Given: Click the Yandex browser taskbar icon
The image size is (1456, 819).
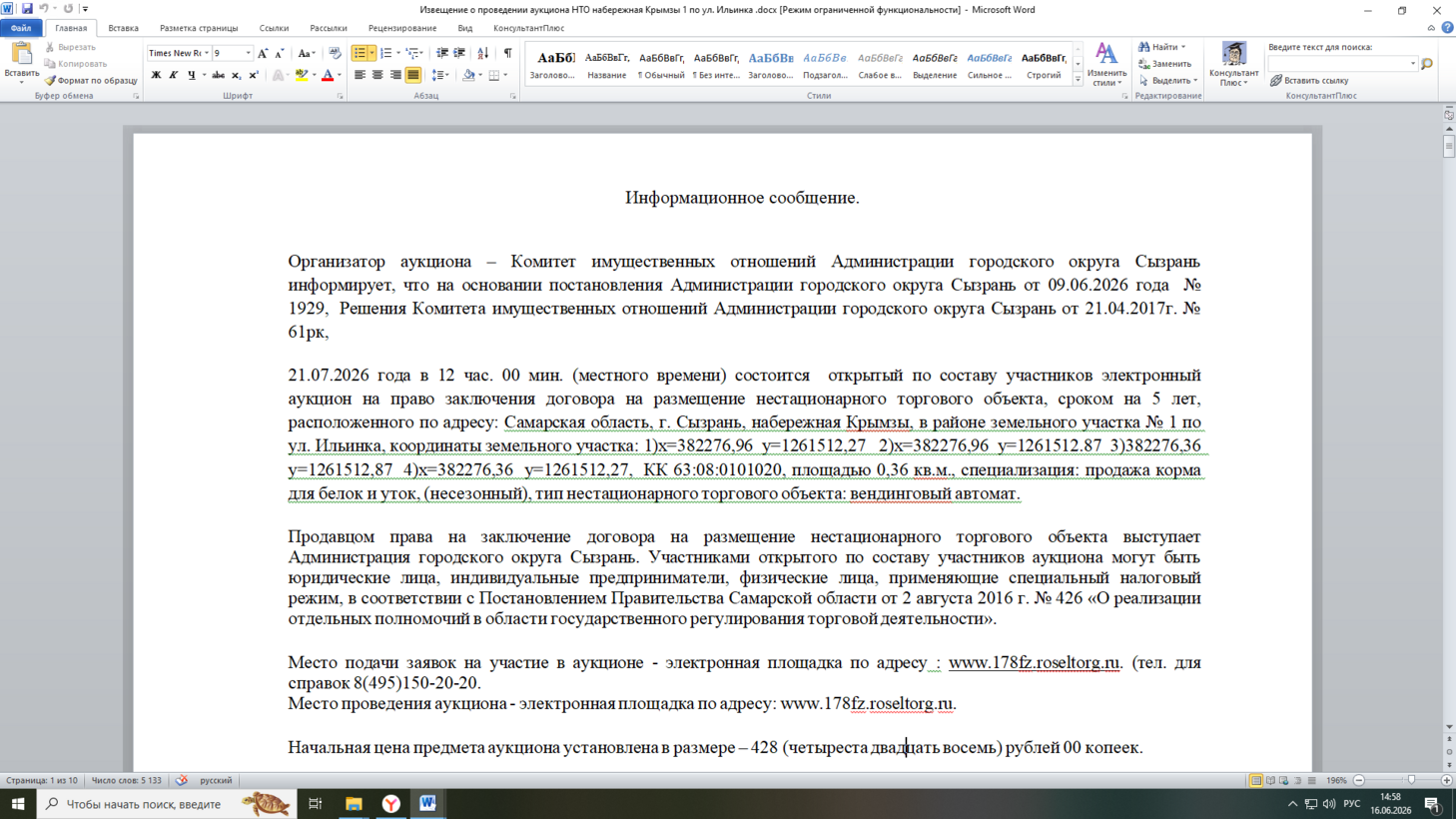Looking at the screenshot, I should pos(391,803).
